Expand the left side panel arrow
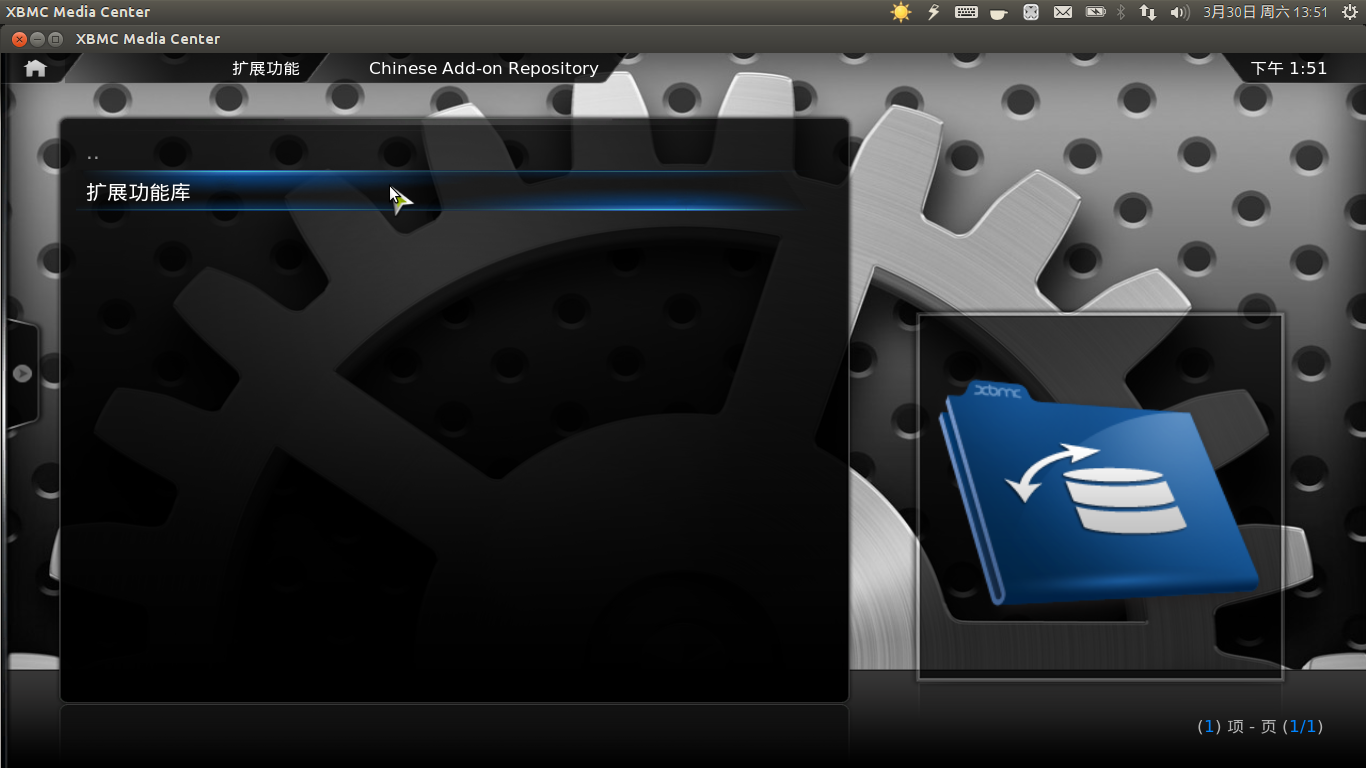Image resolution: width=1366 pixels, height=768 pixels. pos(22,373)
